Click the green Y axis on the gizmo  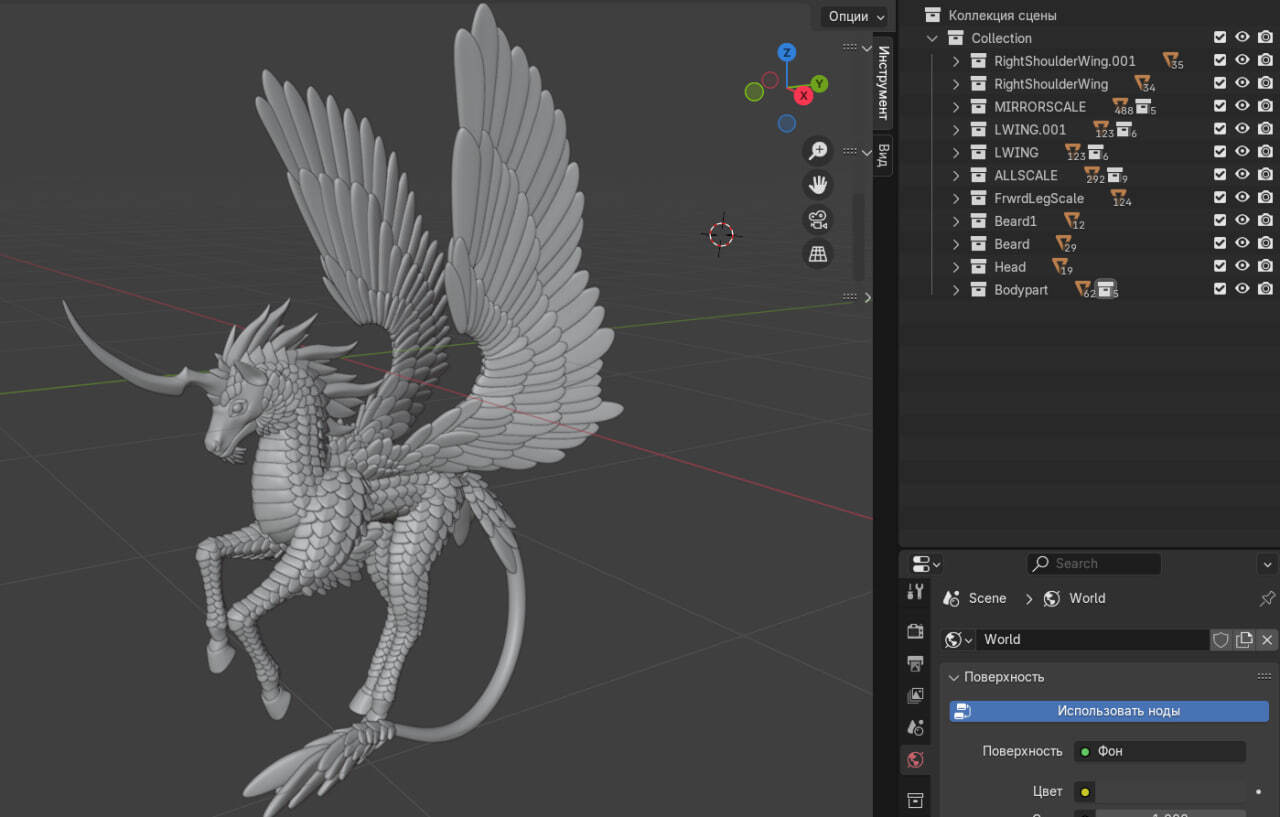819,84
